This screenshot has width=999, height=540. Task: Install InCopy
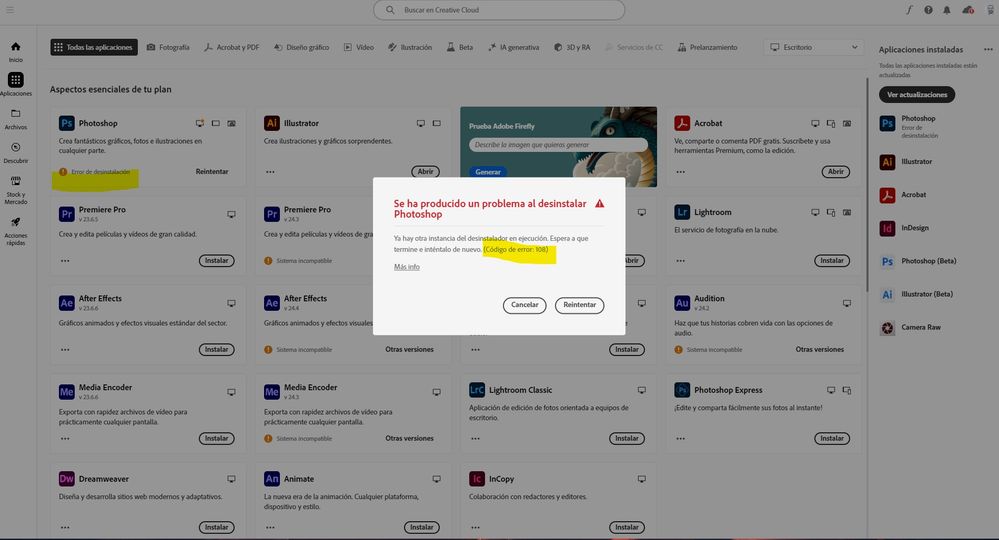[x=626, y=527]
